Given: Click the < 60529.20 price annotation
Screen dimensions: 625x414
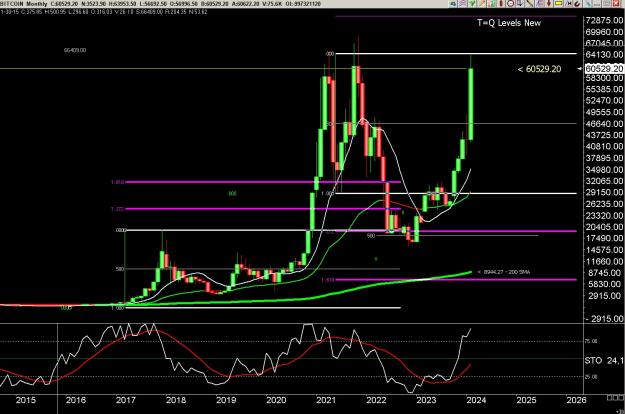Looking at the screenshot, I should tap(539, 69).
